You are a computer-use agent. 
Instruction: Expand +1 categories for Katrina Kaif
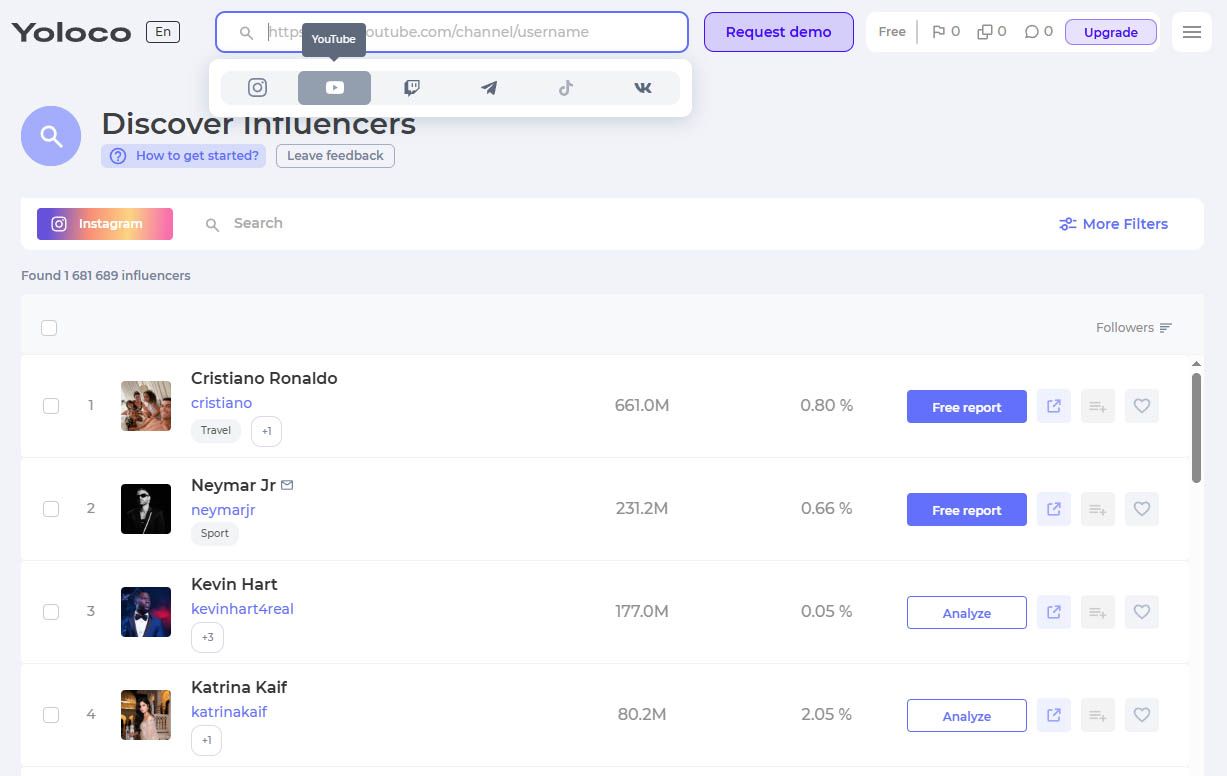click(x=206, y=740)
